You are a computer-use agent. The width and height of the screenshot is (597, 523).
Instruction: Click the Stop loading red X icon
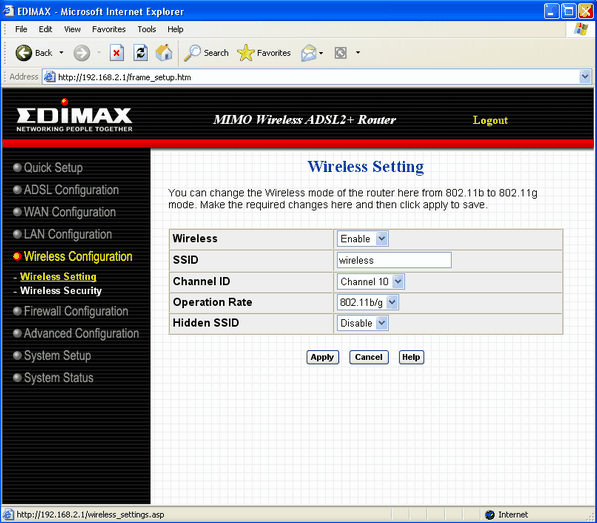tap(117, 53)
